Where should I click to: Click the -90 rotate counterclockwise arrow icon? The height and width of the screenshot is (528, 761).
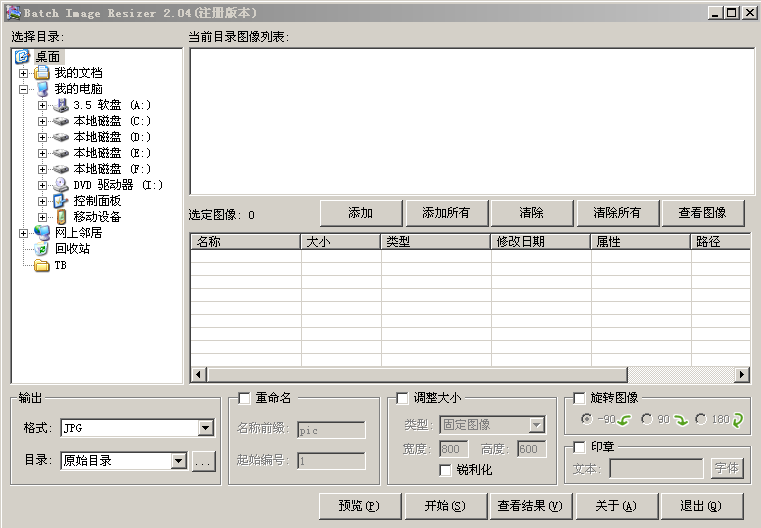(624, 420)
